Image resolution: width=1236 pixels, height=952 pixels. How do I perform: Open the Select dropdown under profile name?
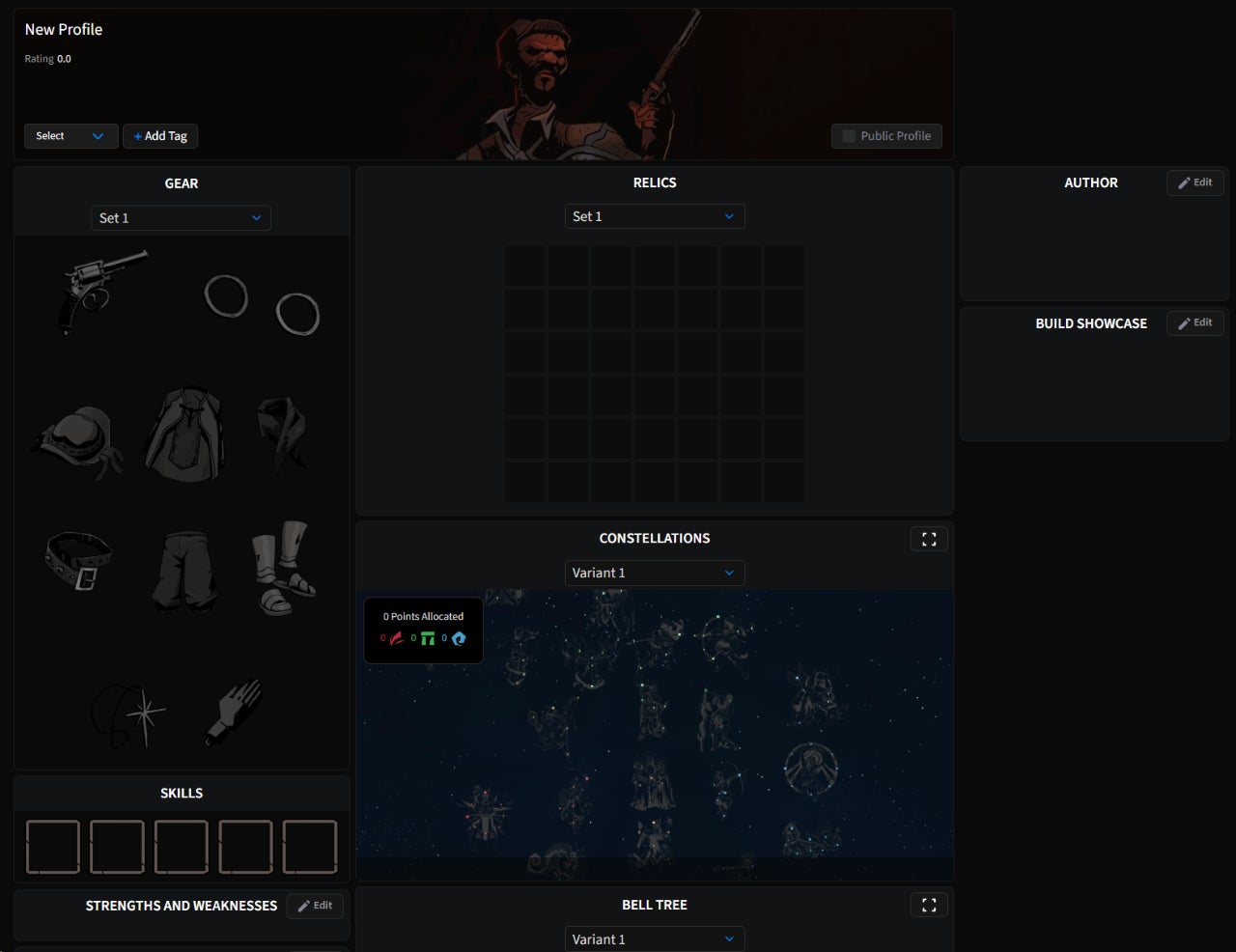[70, 136]
